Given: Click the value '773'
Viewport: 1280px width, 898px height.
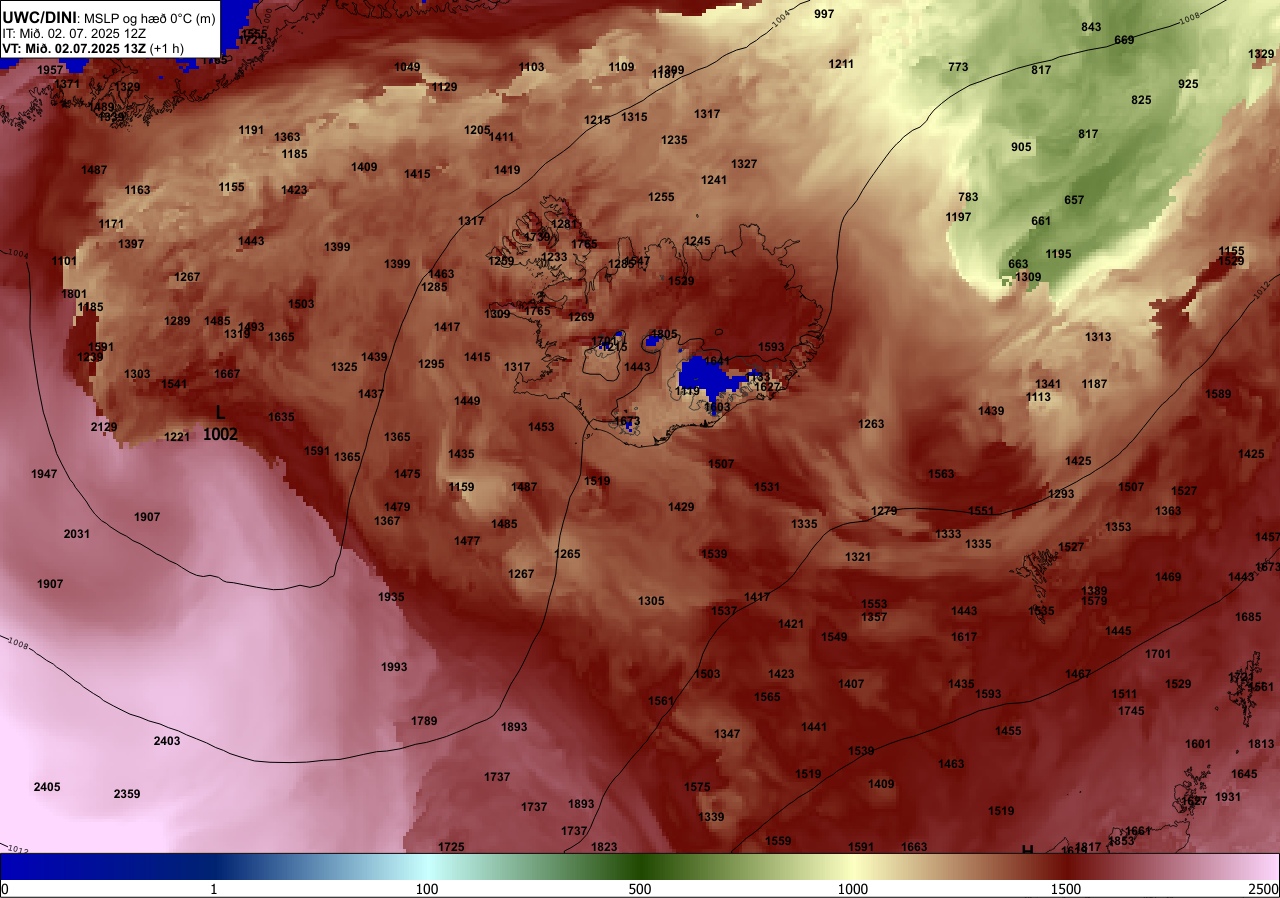Looking at the screenshot, I should pos(958,67).
